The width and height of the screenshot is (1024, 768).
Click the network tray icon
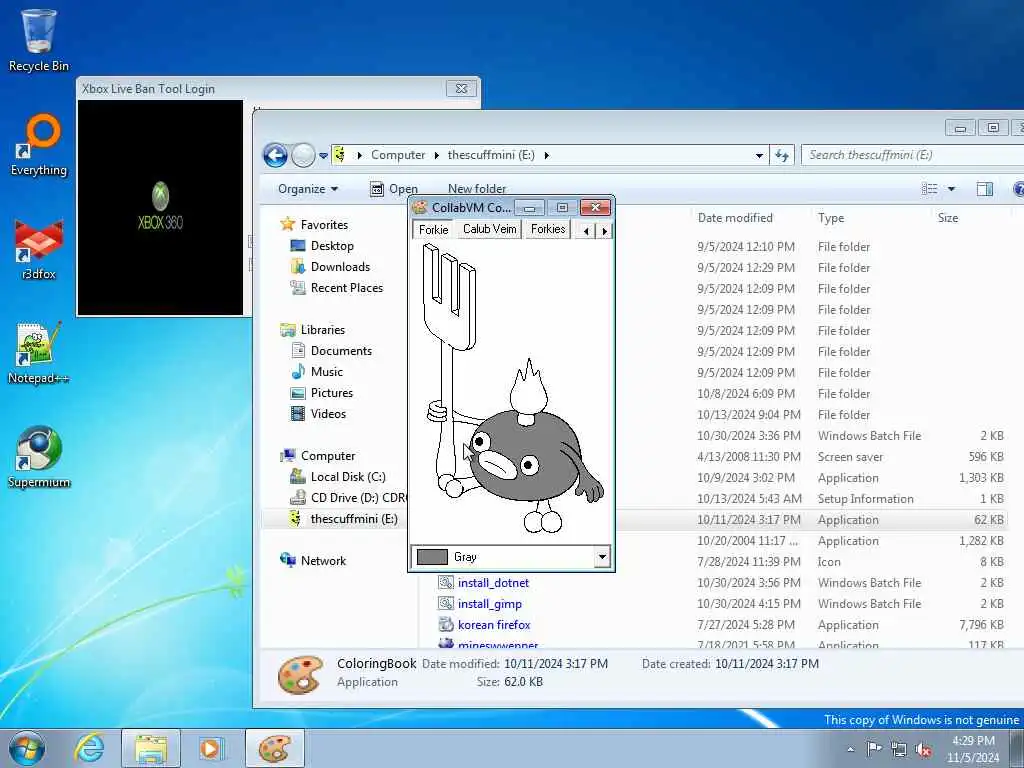pyautogui.click(x=899, y=749)
